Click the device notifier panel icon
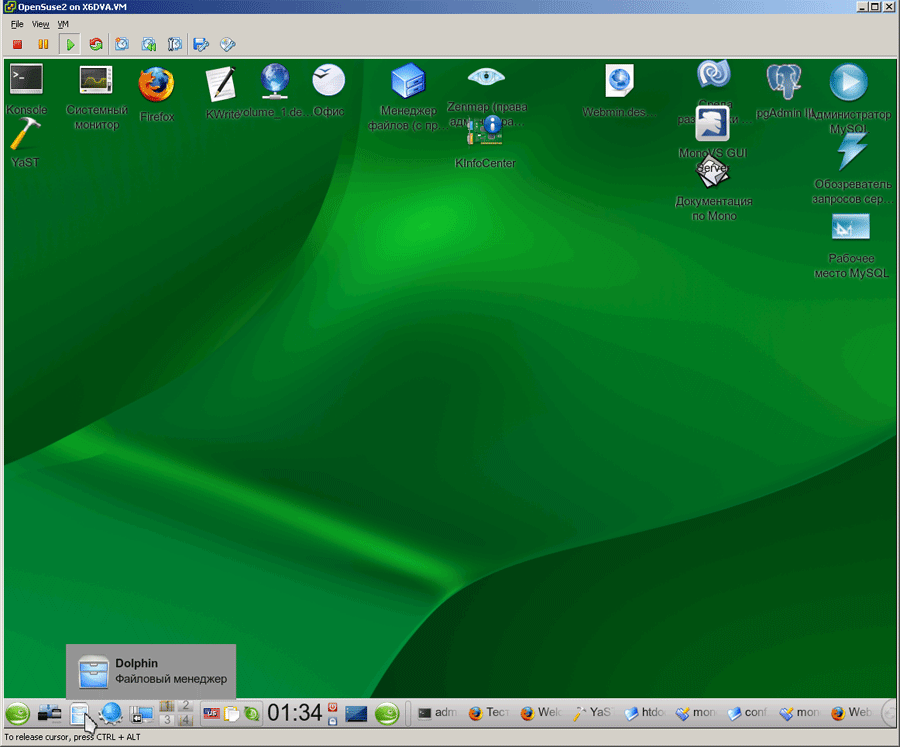The image size is (900, 747). (49, 714)
